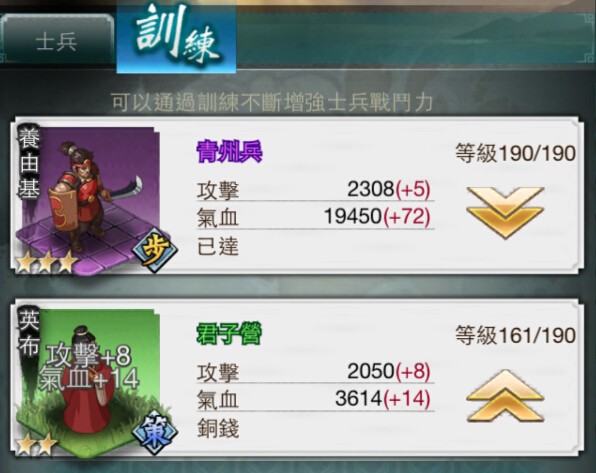Click the 步 infantry type badge
The height and width of the screenshot is (473, 596).
pyautogui.click(x=155, y=250)
